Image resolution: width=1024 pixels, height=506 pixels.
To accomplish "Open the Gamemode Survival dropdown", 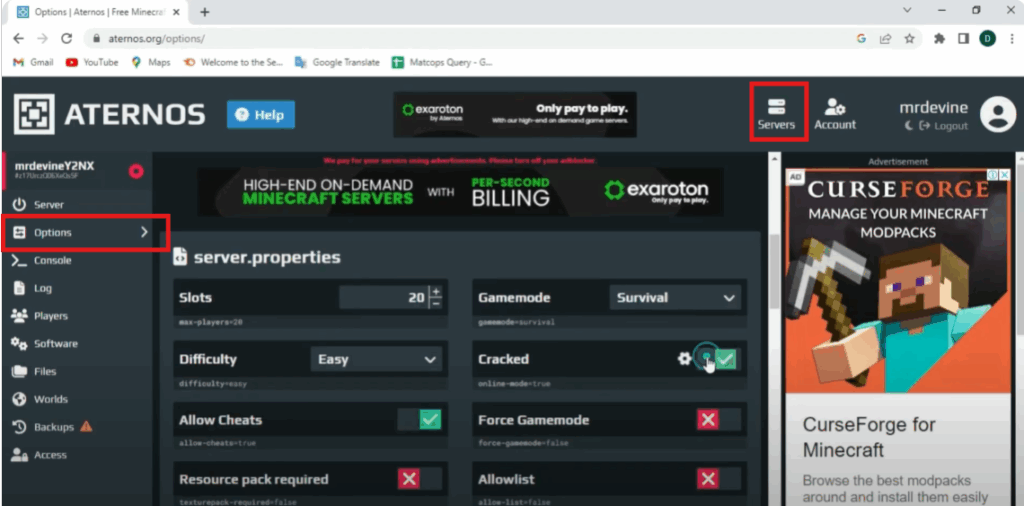I will pos(675,297).
